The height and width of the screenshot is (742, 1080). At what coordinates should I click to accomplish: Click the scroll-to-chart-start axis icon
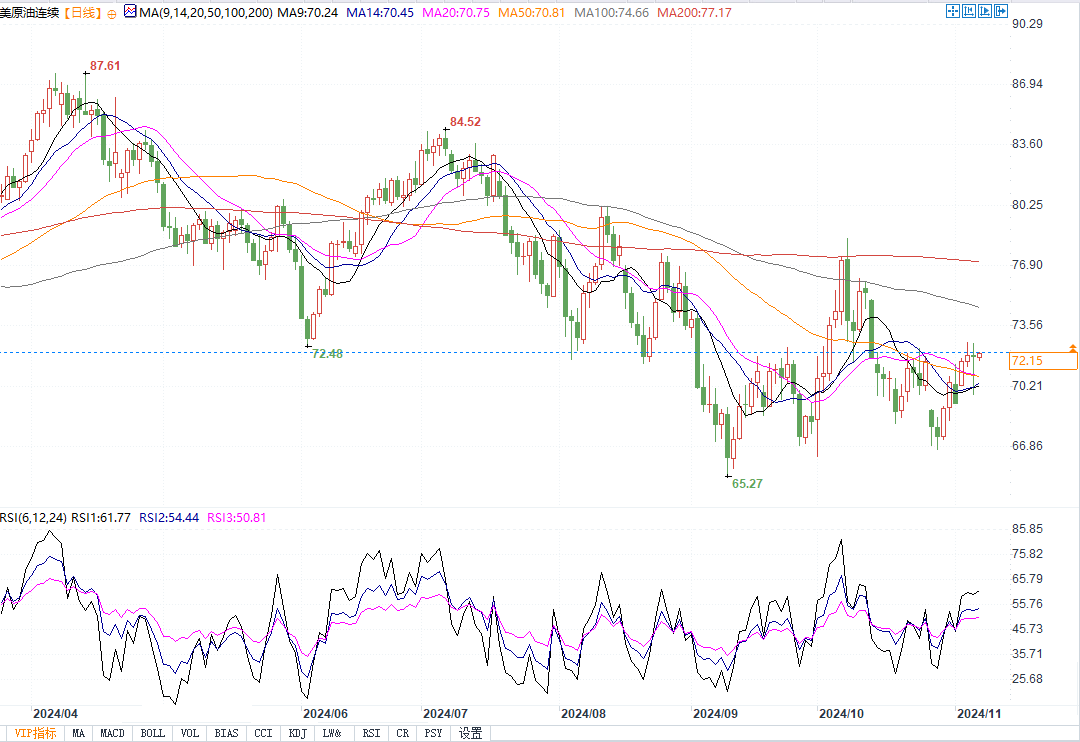[x=968, y=11]
